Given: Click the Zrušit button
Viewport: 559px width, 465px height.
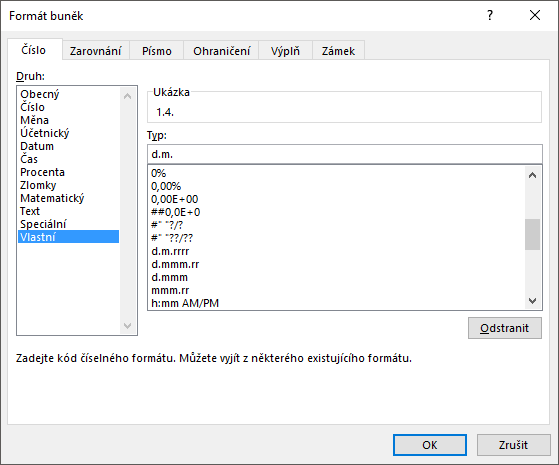Looking at the screenshot, I should tap(513, 445).
